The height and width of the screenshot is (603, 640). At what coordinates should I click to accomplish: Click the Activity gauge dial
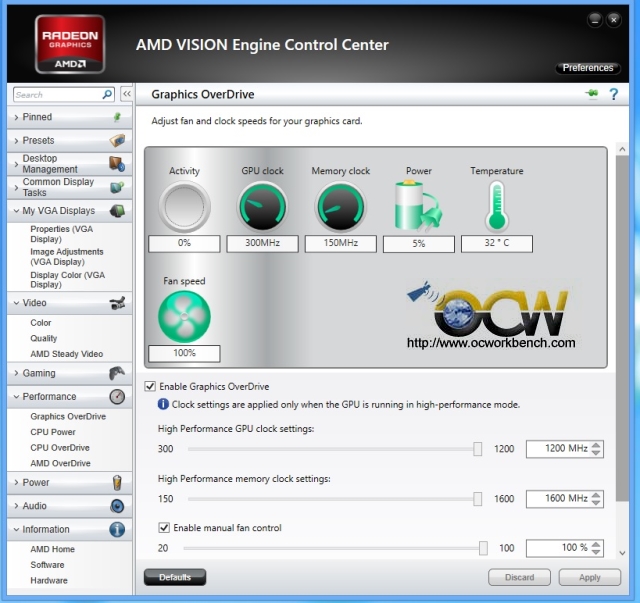[184, 206]
